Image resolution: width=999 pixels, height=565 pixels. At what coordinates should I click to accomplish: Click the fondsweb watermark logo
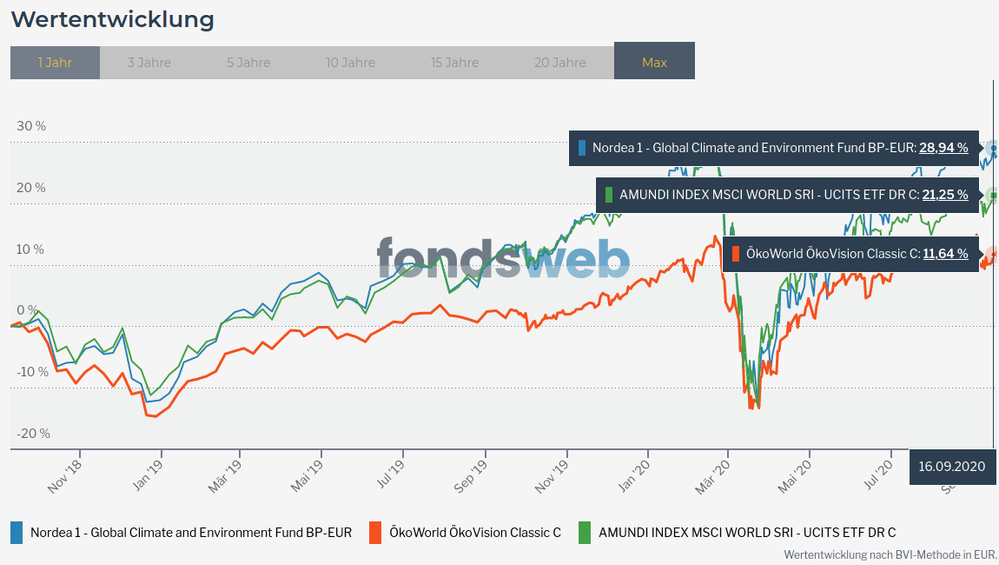503,259
